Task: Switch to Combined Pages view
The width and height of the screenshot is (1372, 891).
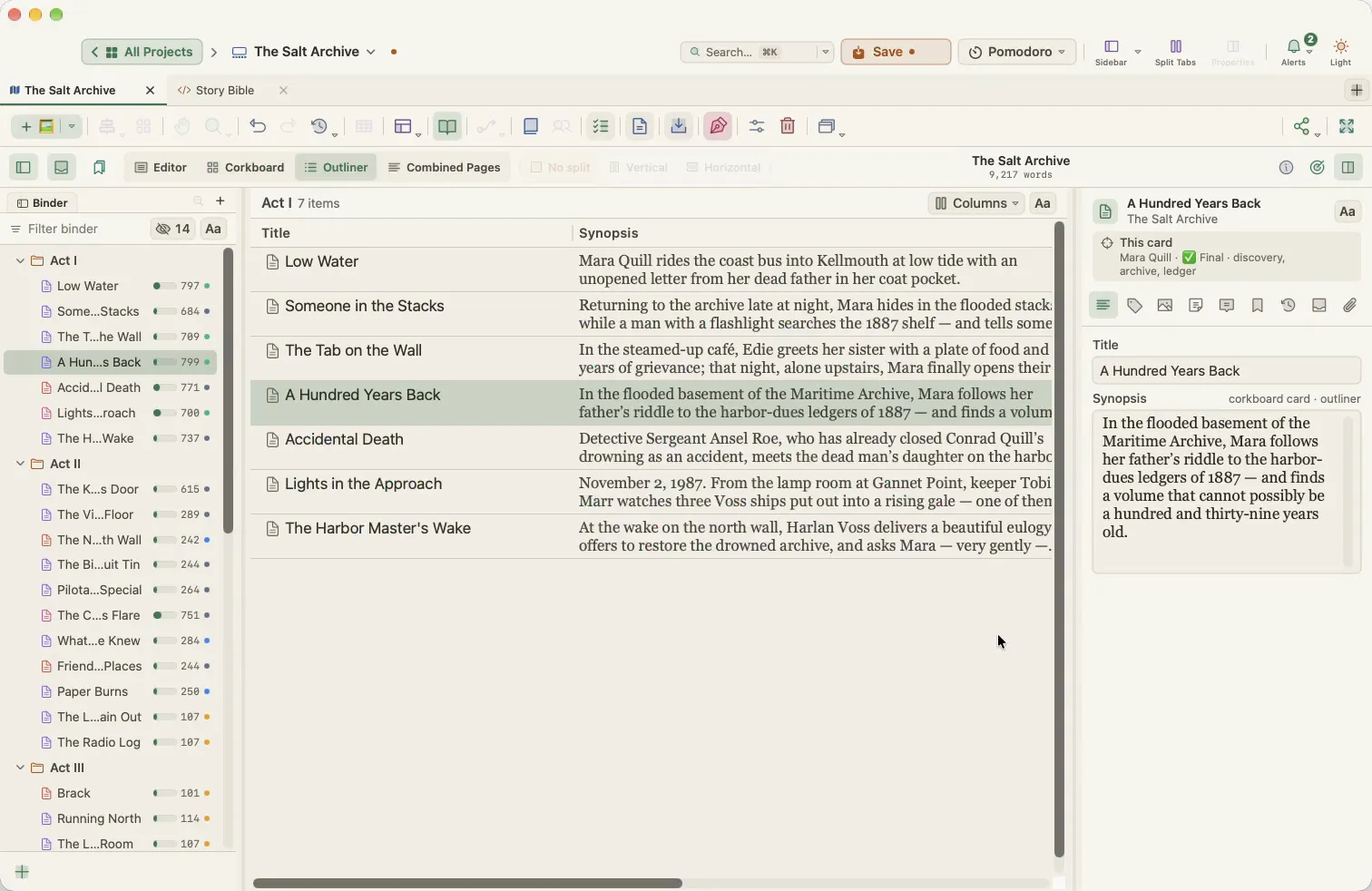Action: point(445,168)
